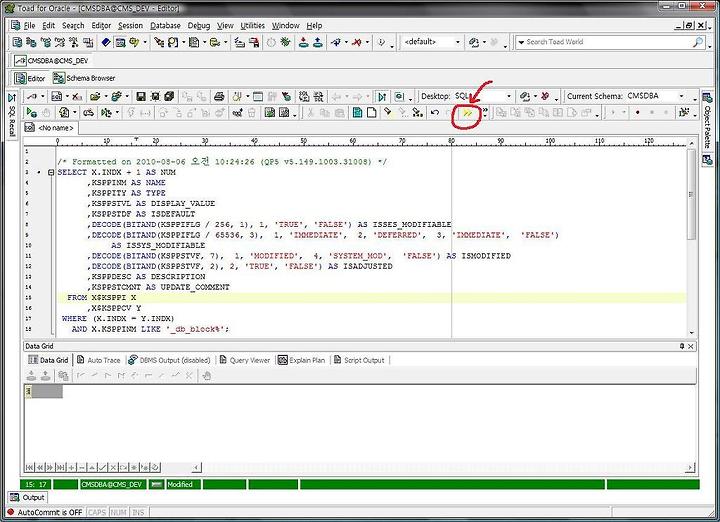The width and height of the screenshot is (720, 522).
Task: Open the SQL Recall side panel
Action: point(12,115)
